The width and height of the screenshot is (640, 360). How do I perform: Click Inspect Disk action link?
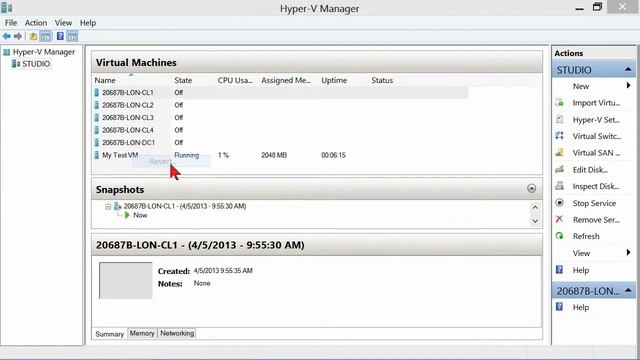pos(596,186)
